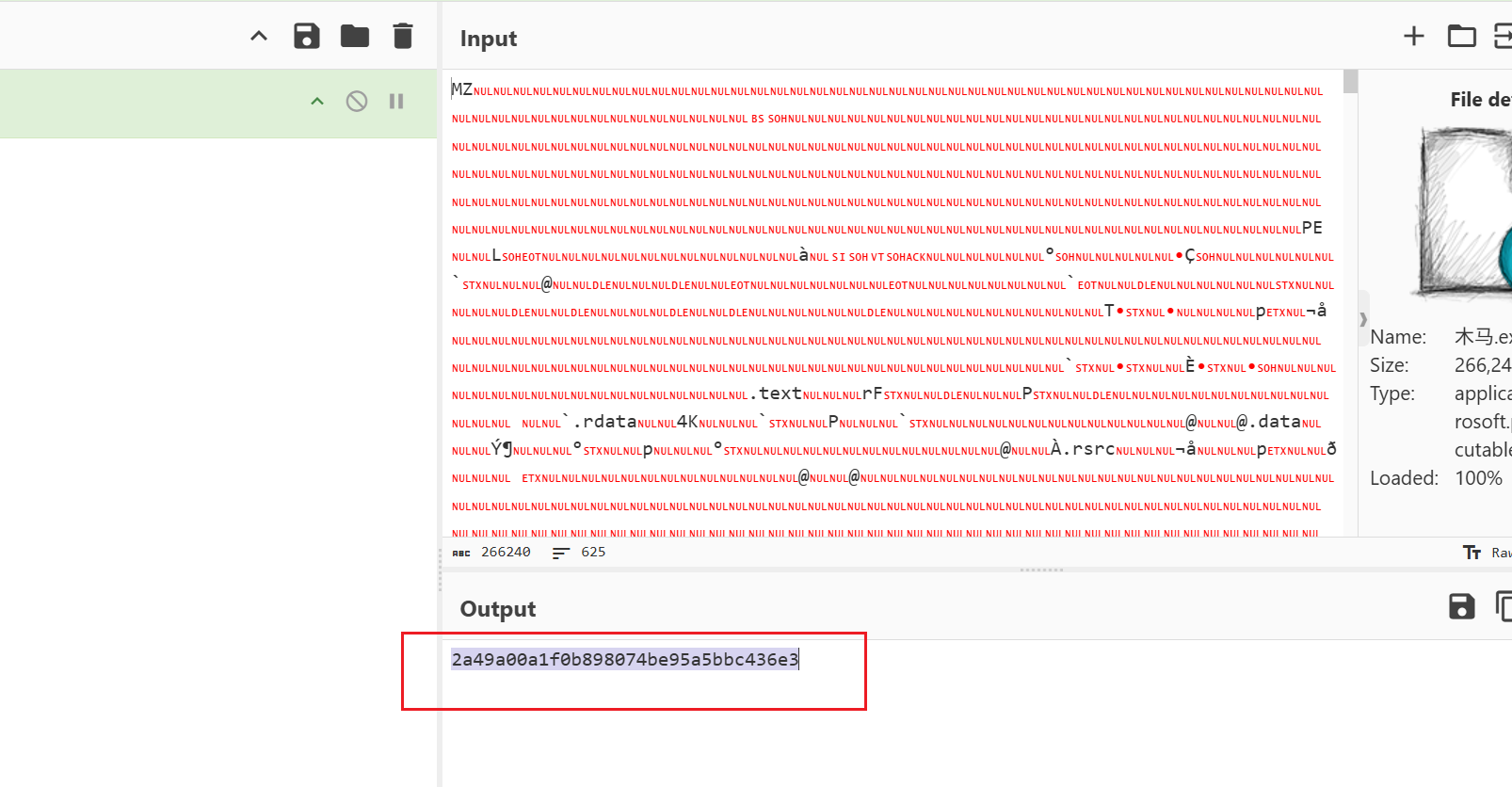The image size is (1512, 787).
Task: Click the input scrollbar thumb
Action: 1351,82
